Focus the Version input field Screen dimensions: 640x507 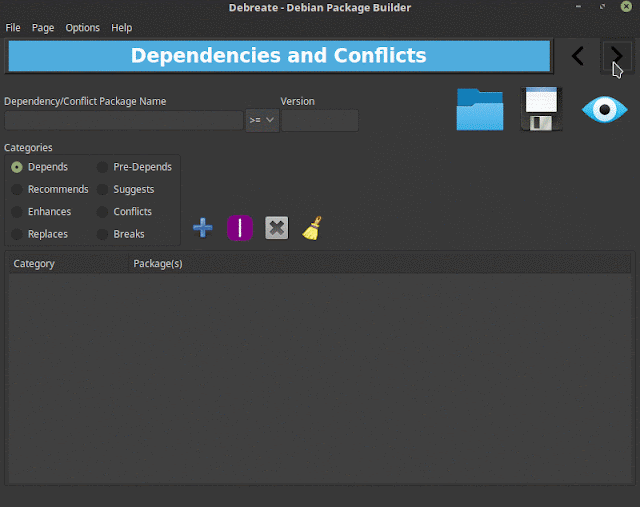click(x=320, y=120)
